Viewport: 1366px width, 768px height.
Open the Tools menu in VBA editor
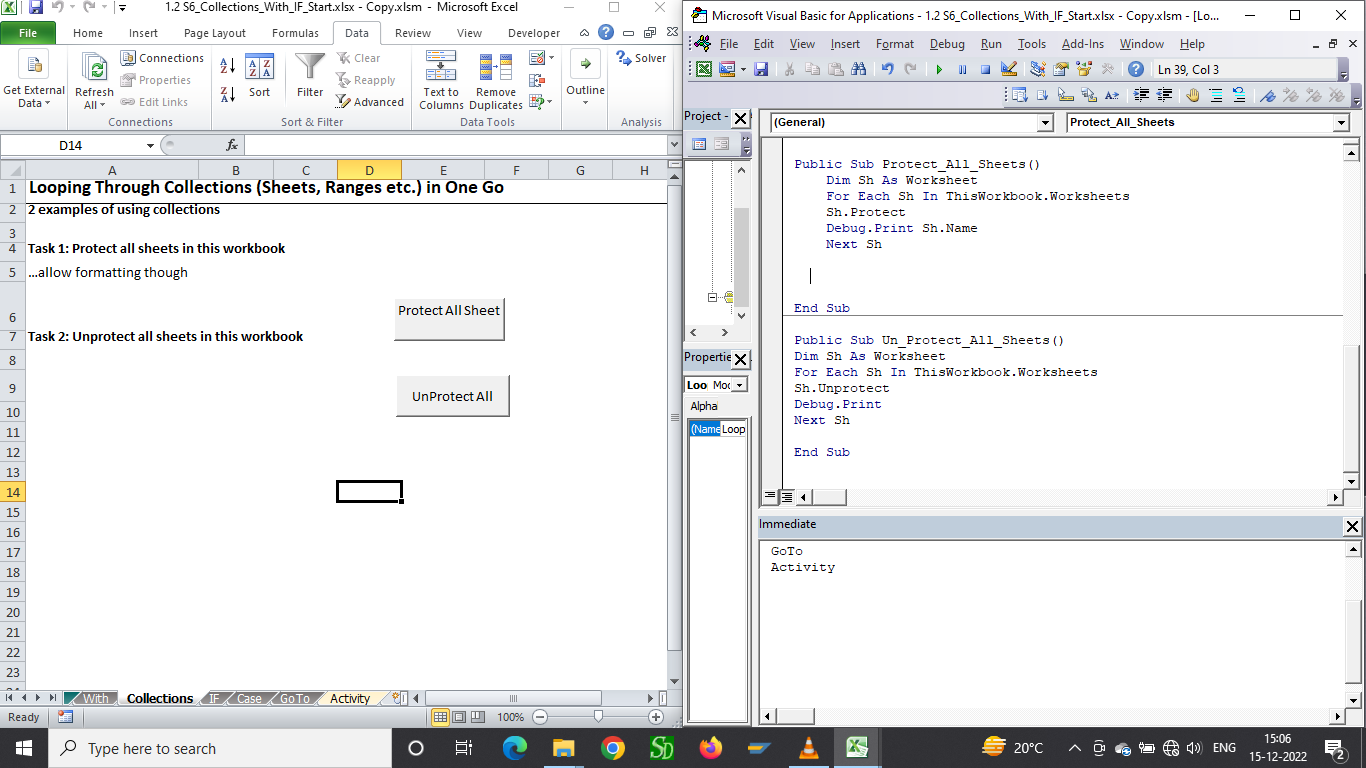1031,44
